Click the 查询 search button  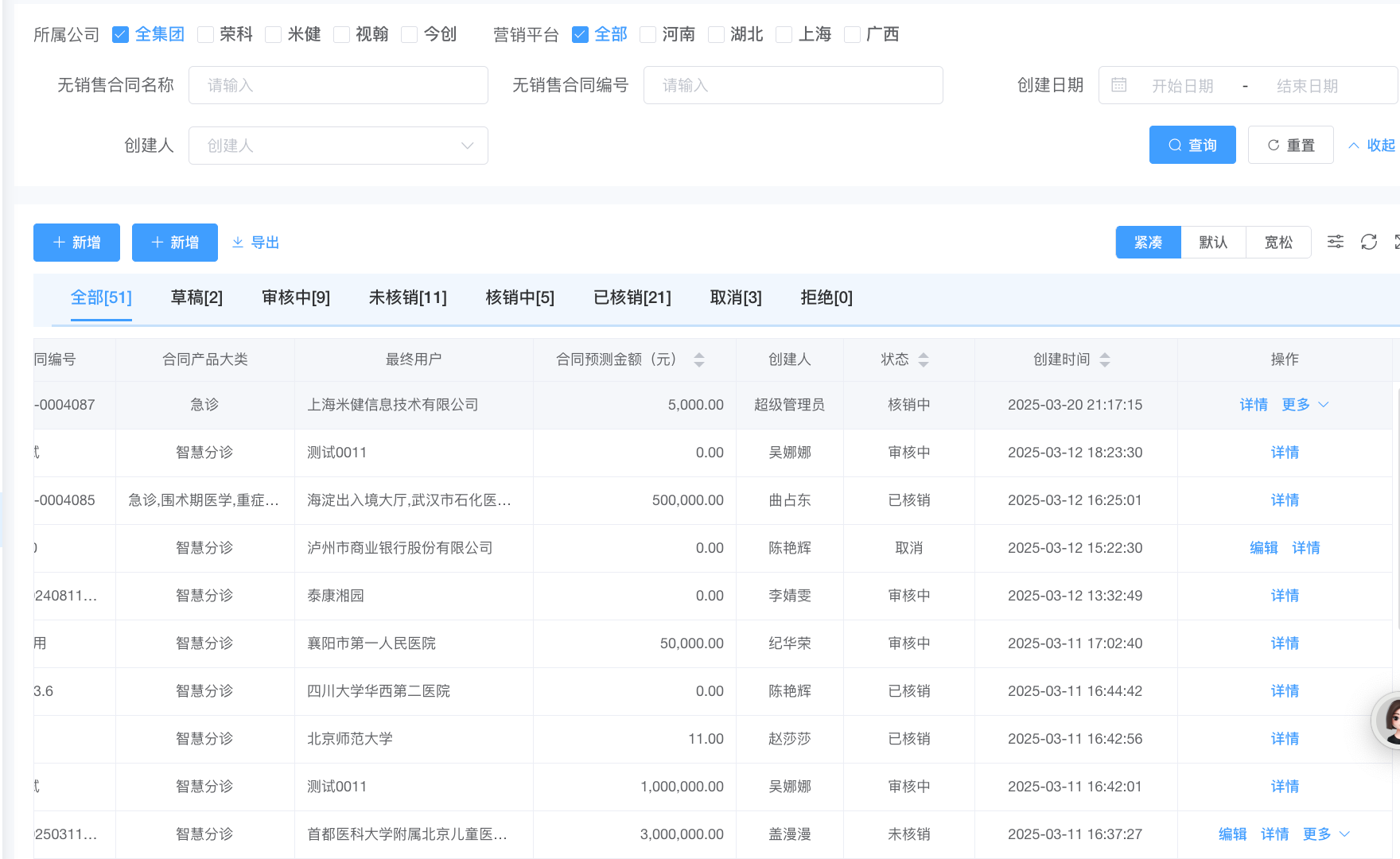tap(1192, 146)
